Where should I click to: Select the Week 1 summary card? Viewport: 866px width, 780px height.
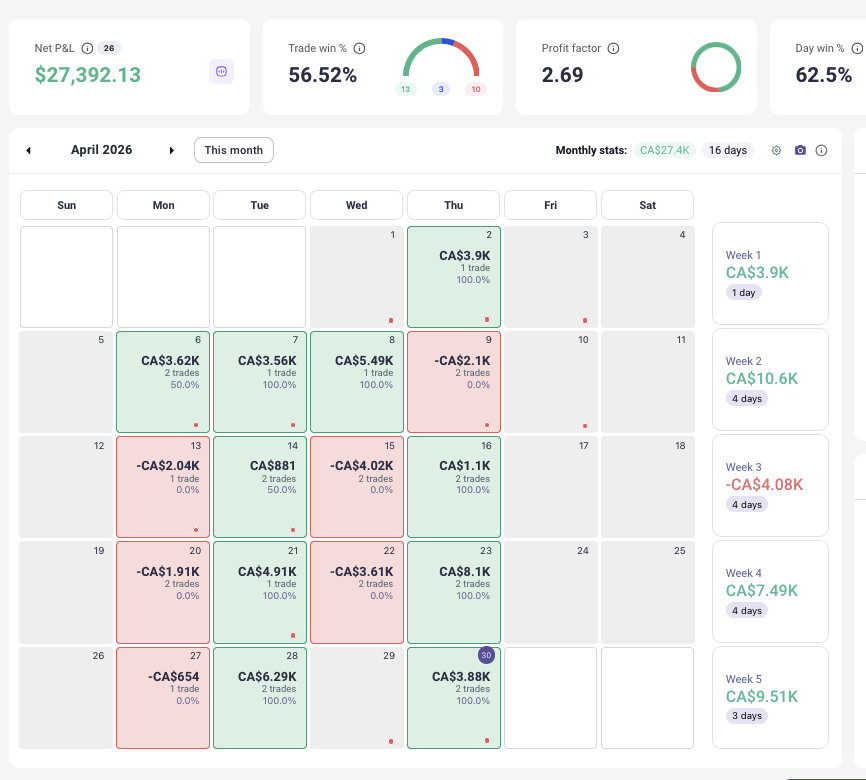770,273
